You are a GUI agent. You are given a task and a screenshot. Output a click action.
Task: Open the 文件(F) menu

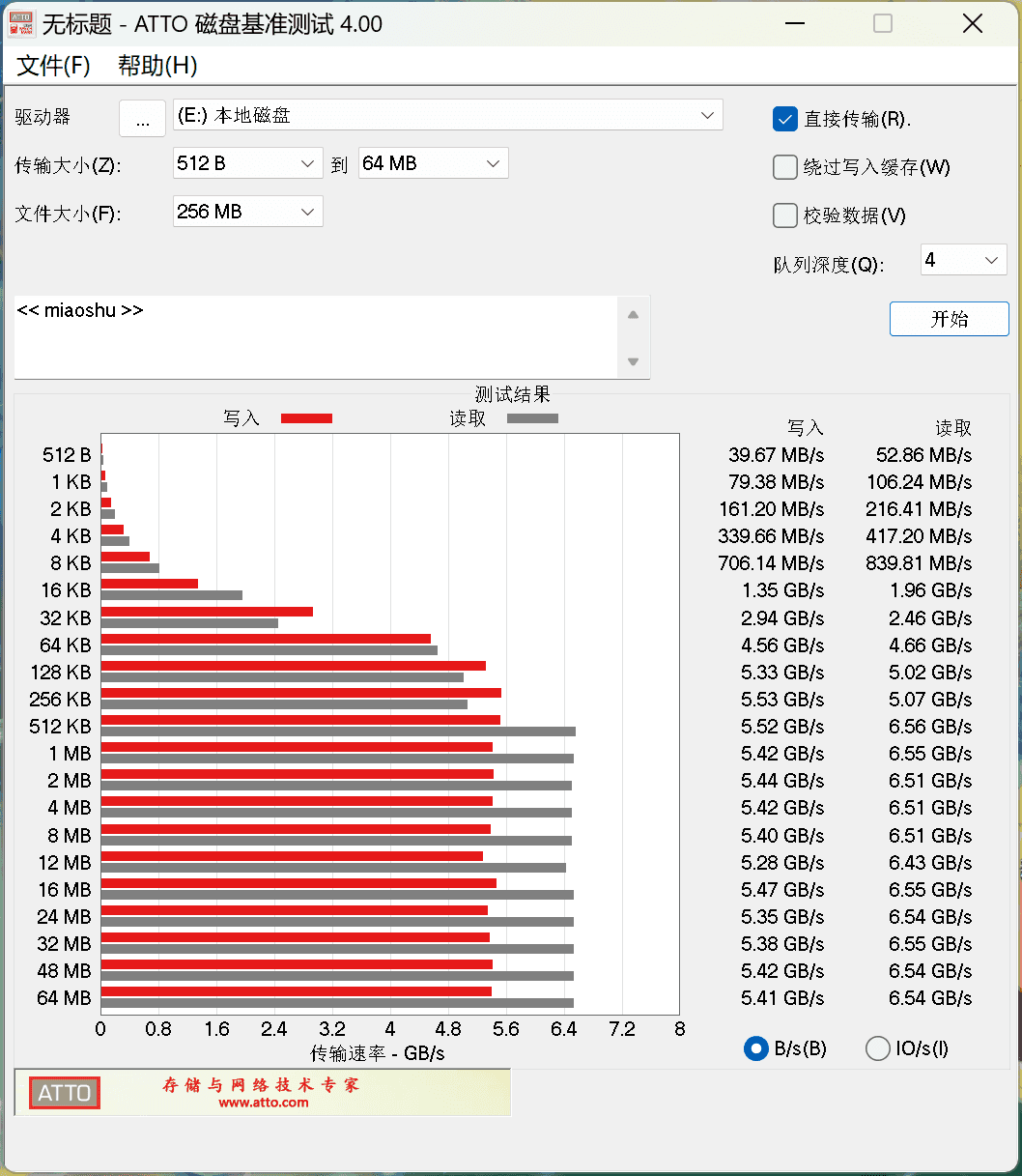[52, 66]
